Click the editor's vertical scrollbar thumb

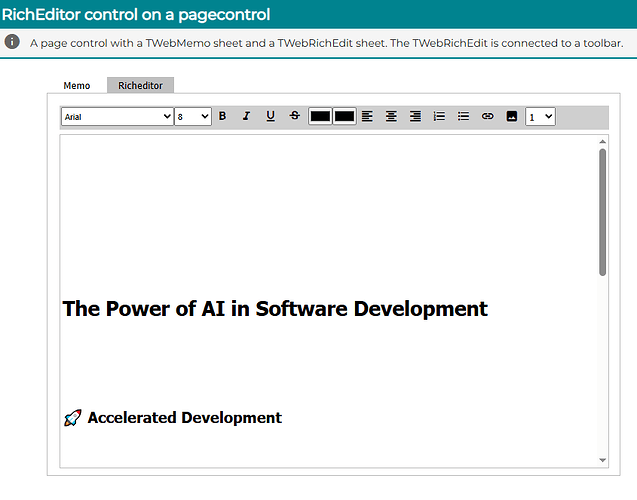[x=602, y=212]
